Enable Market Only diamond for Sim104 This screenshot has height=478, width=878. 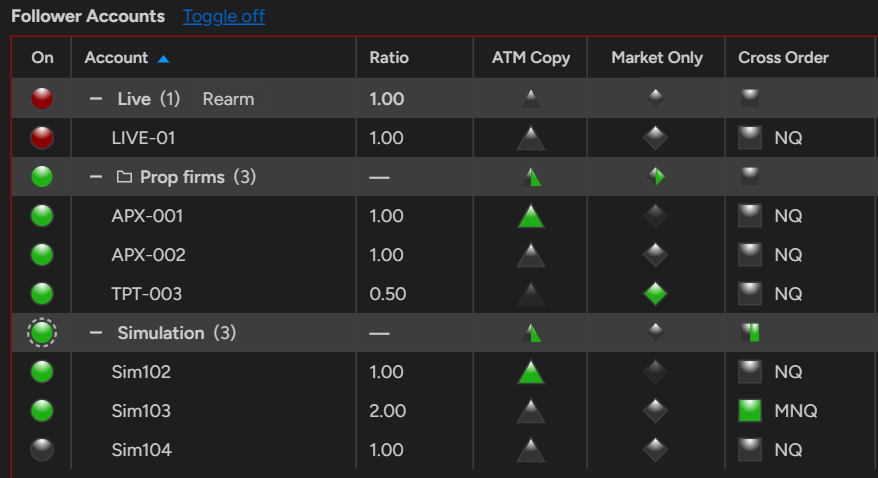[655, 449]
